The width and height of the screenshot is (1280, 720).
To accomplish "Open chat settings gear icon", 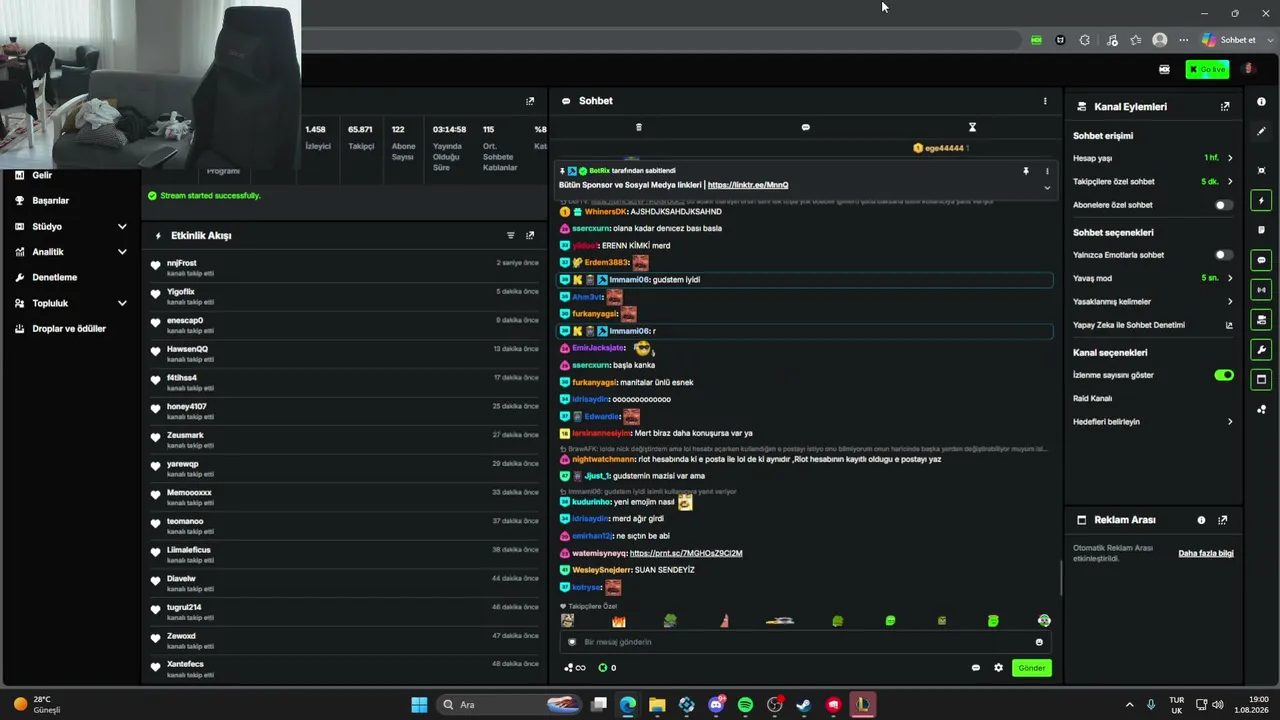I will pyautogui.click(x=998, y=668).
